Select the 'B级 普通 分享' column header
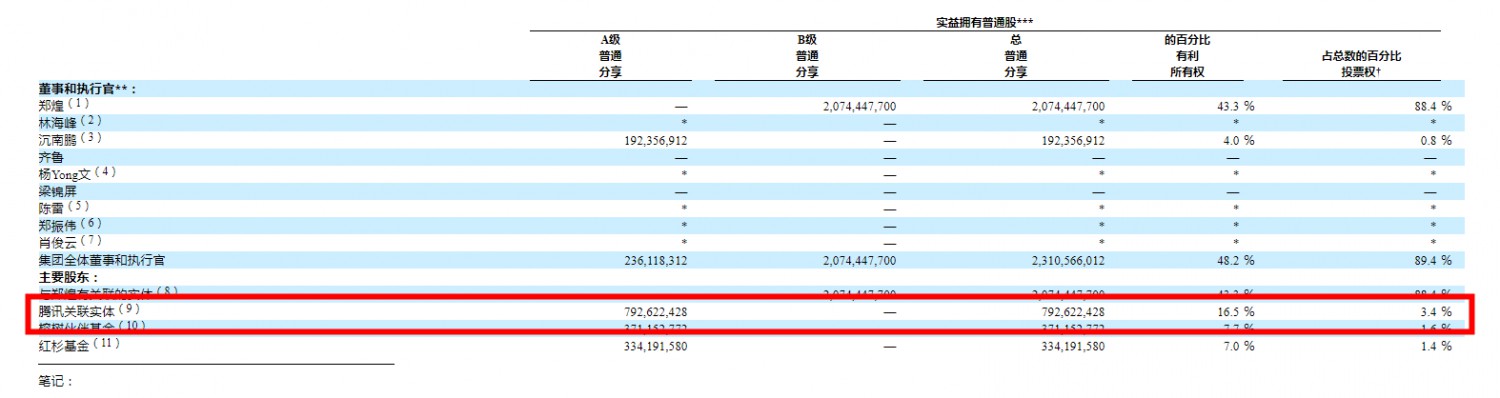 (807, 55)
